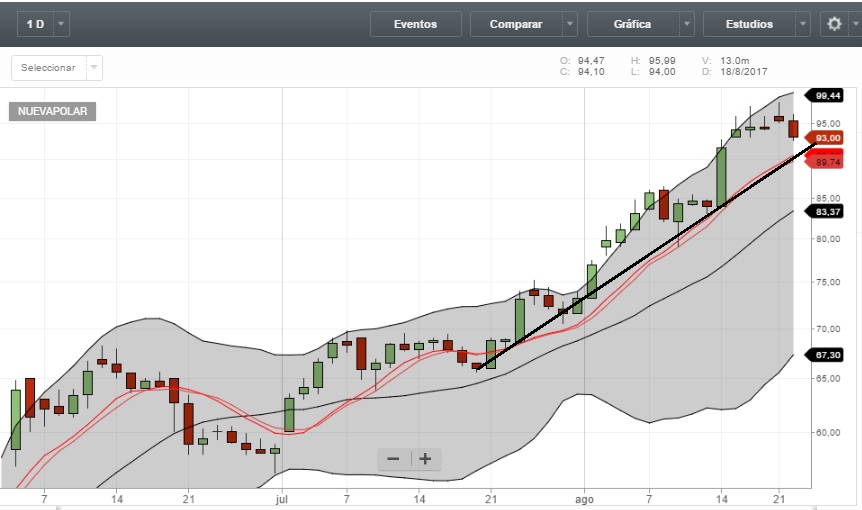Click the close value 94,10

(x=591, y=71)
